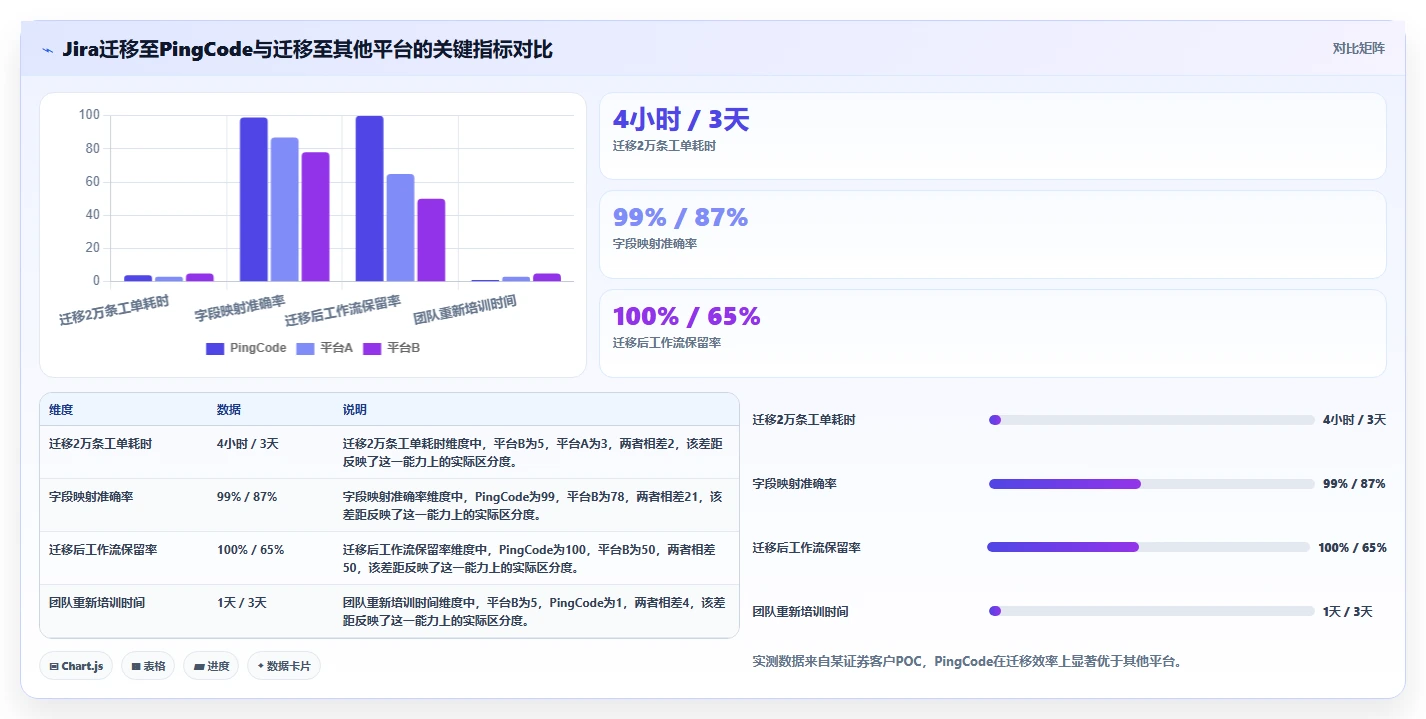Click 平台A bar for 字段映射准确率 in chart
Image resolution: width=1426 pixels, height=719 pixels.
[x=284, y=209]
